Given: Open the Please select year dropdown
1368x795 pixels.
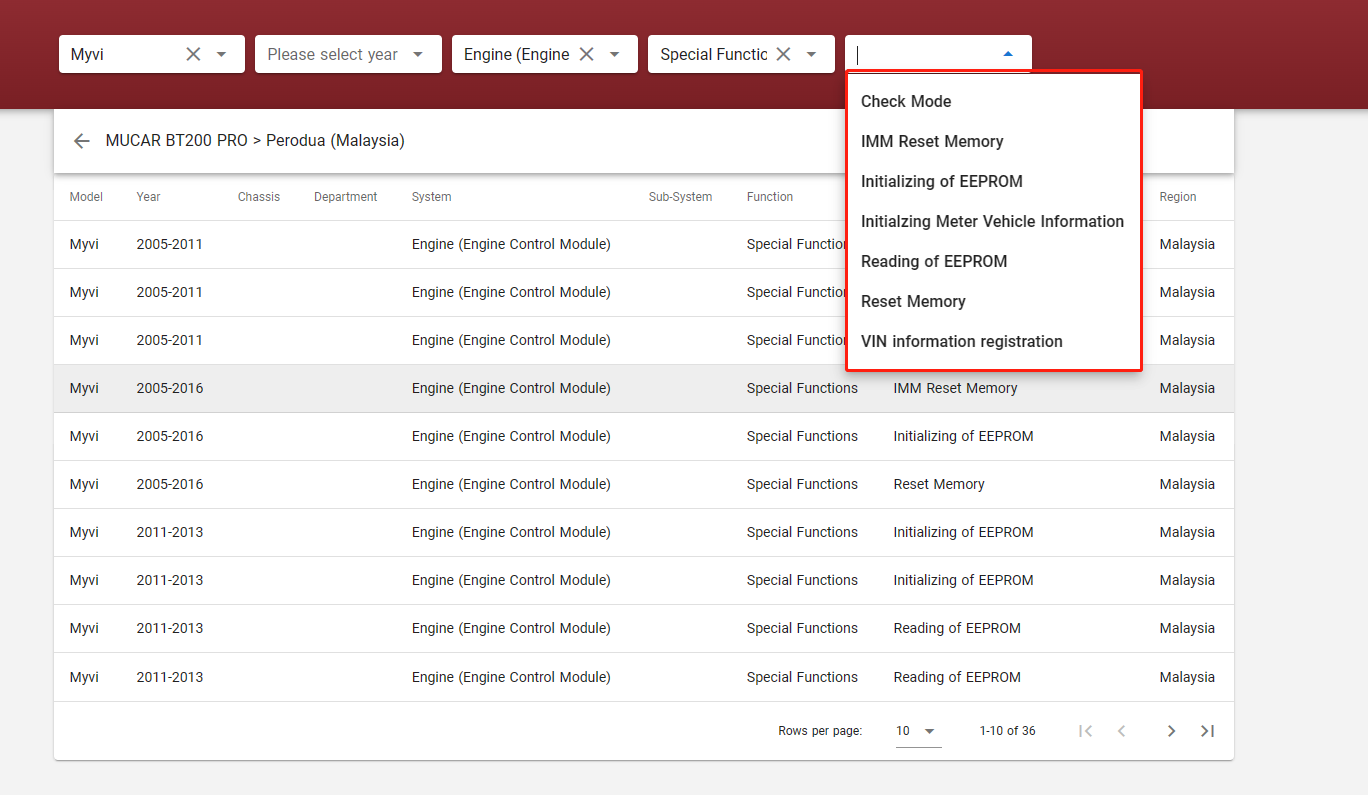Looking at the screenshot, I should 348,54.
